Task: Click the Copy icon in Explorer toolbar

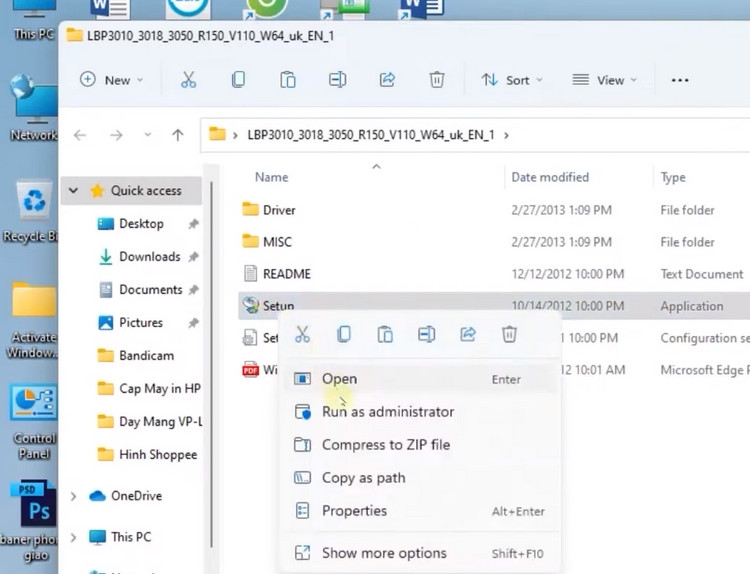Action: coord(238,80)
